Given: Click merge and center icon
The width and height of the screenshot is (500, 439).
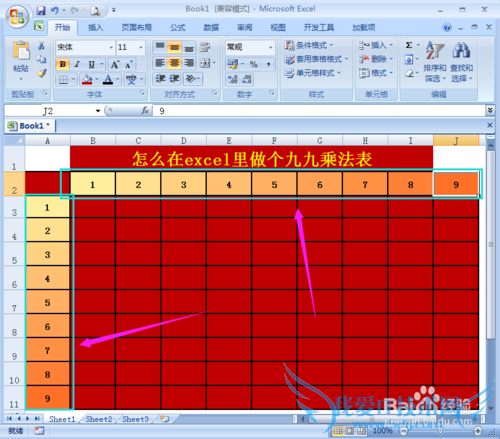Looking at the screenshot, I should tap(205, 63).
